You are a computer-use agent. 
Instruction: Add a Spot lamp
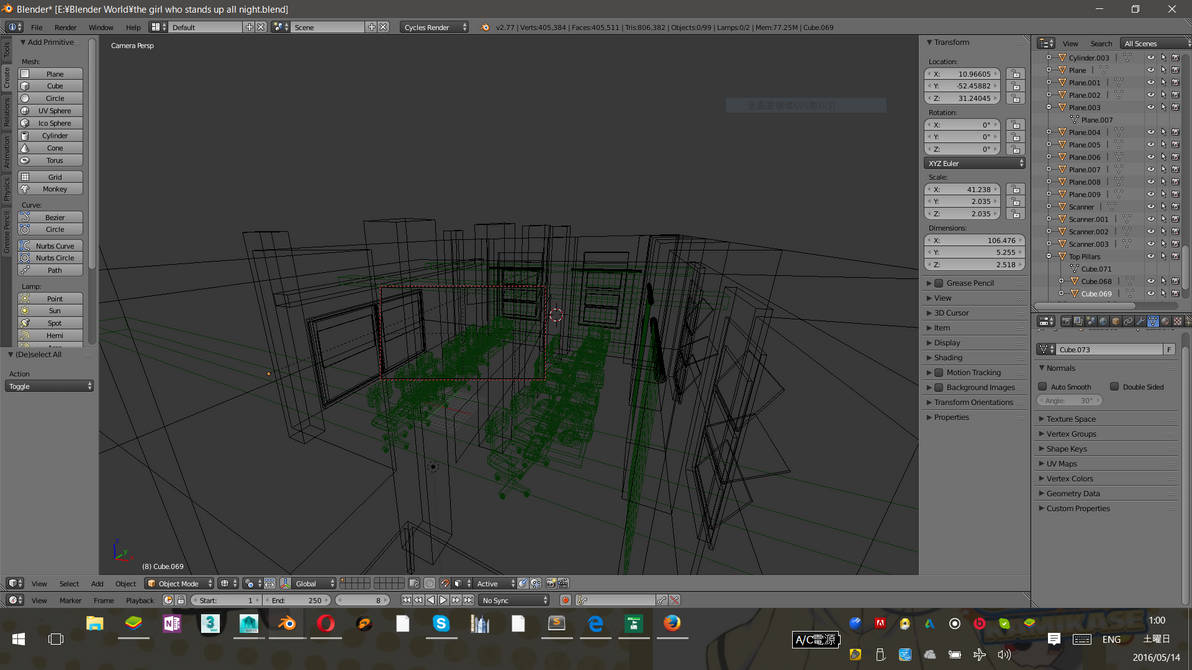50,323
